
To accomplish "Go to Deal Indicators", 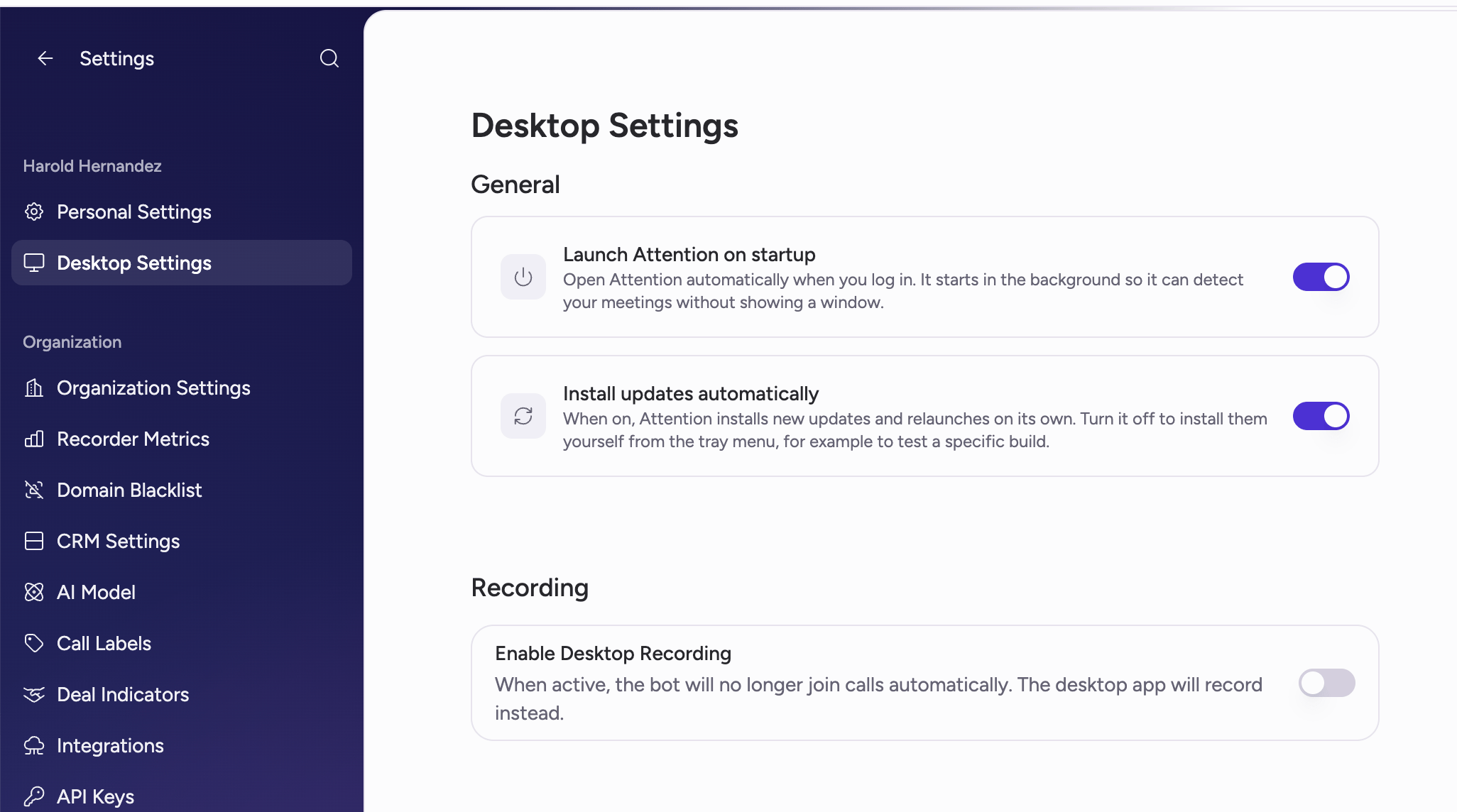I will coord(182,694).
